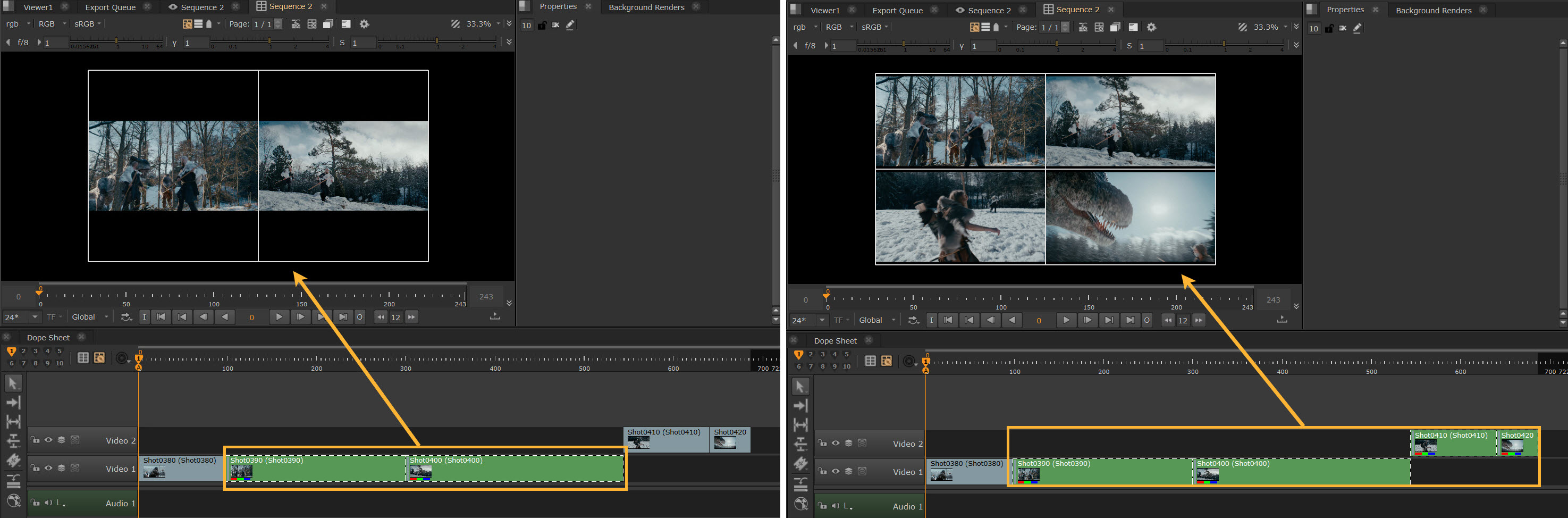
Task: Click the striped proxy icon in left viewer
Action: point(454,24)
